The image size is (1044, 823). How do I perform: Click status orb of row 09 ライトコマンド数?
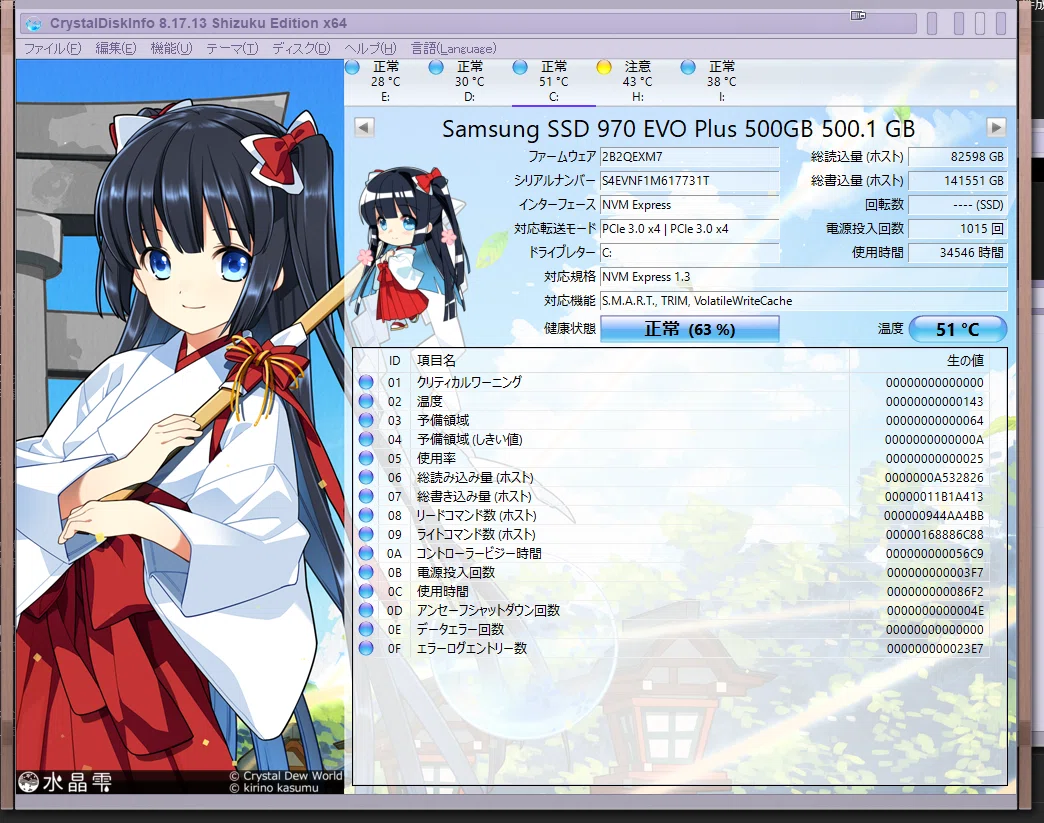tap(366, 534)
